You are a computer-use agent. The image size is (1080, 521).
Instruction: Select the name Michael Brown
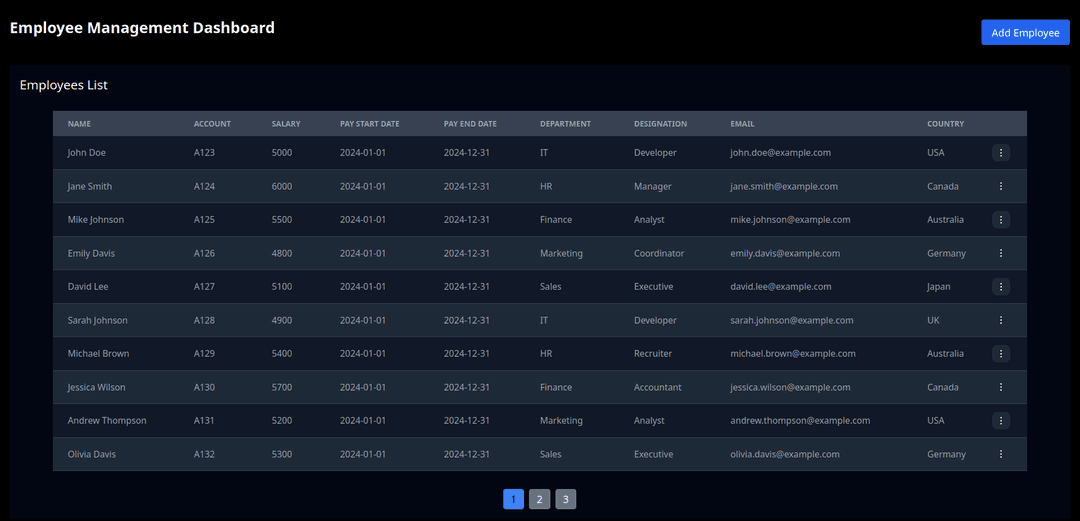[x=98, y=354]
